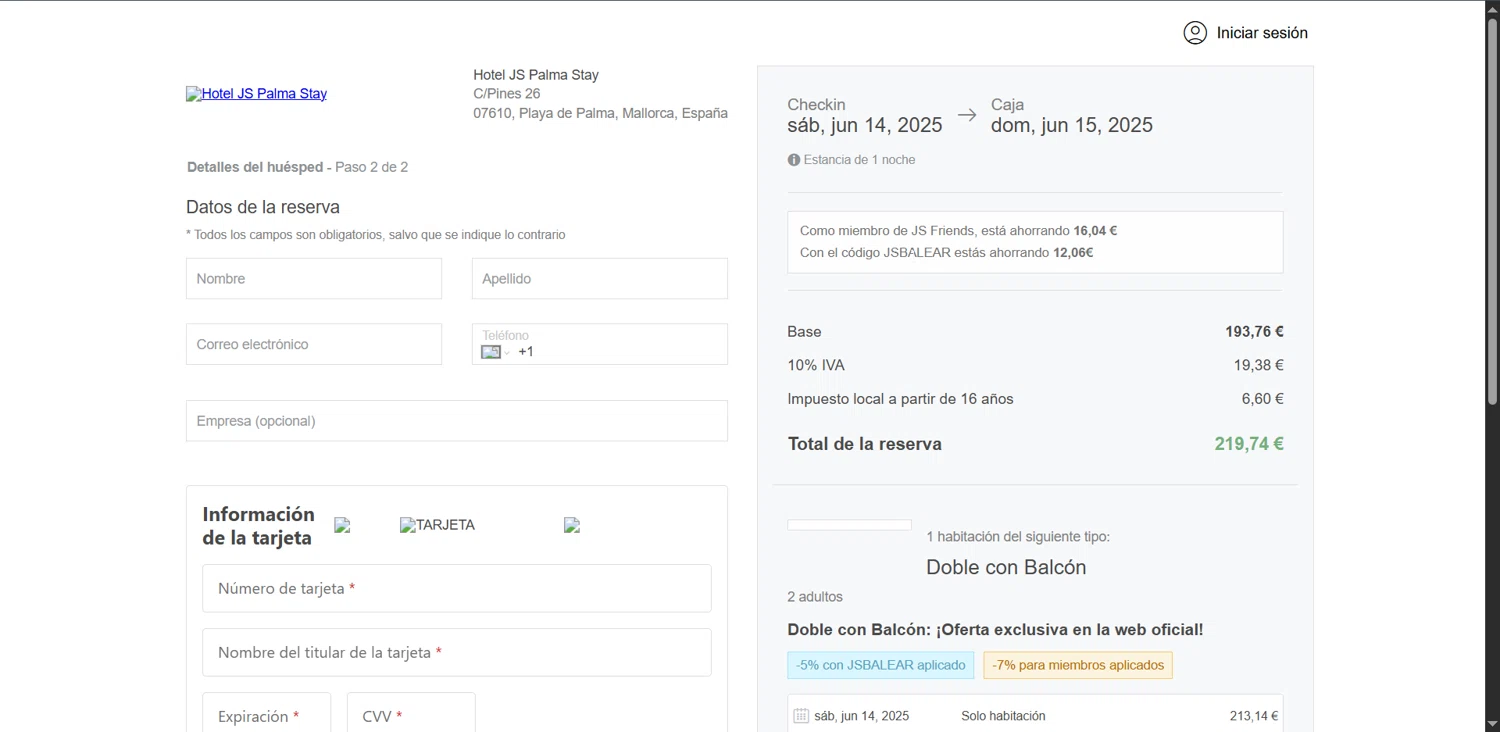
Task: Click the calendar icon beside sáb, jun 14, 2025 row
Action: (x=801, y=716)
